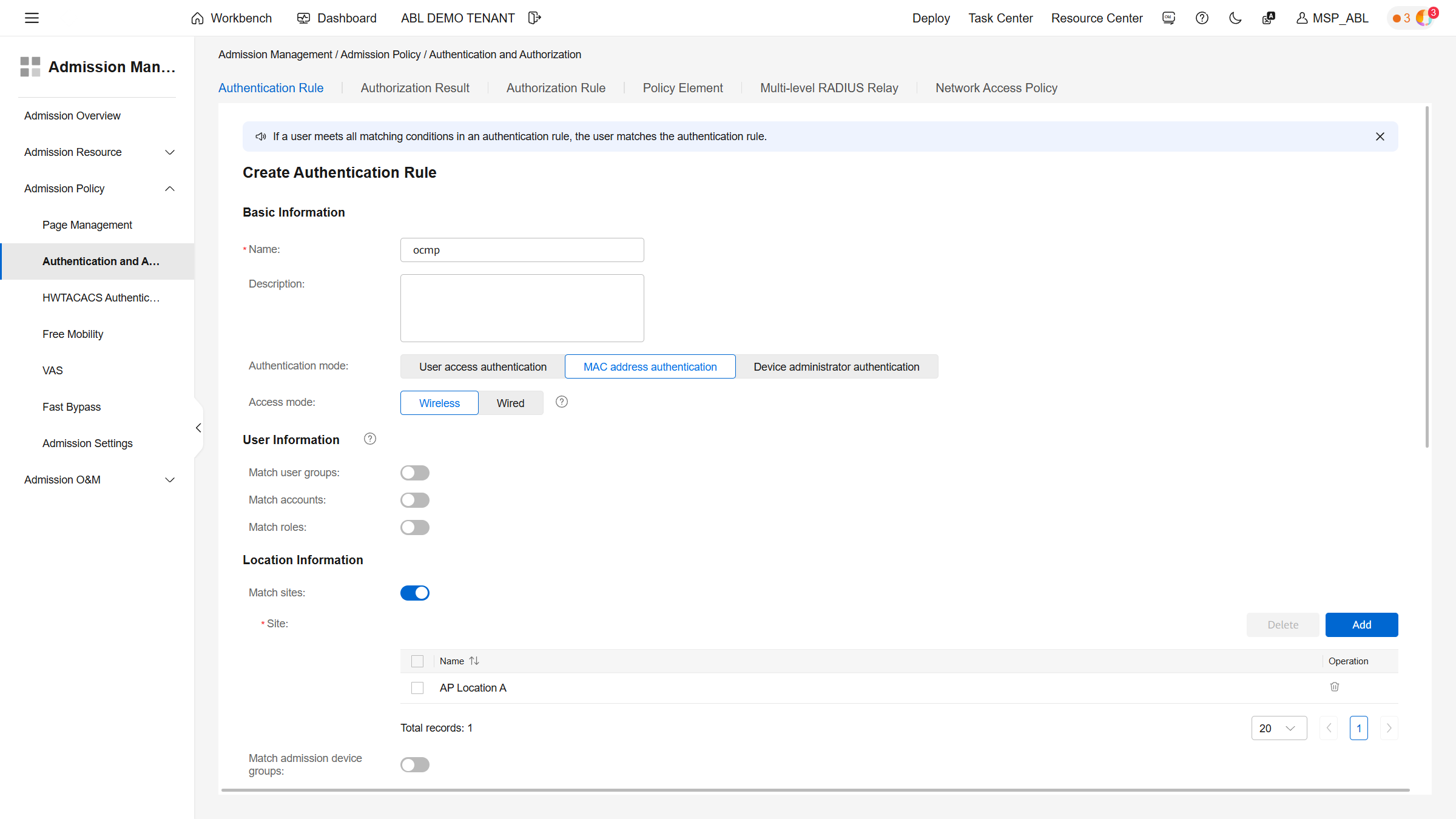Open the hamburger navigation menu
1456x819 pixels.
click(x=32, y=18)
